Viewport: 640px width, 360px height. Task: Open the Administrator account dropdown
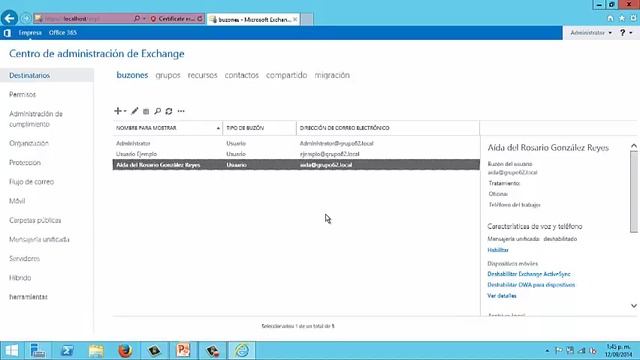coord(591,33)
